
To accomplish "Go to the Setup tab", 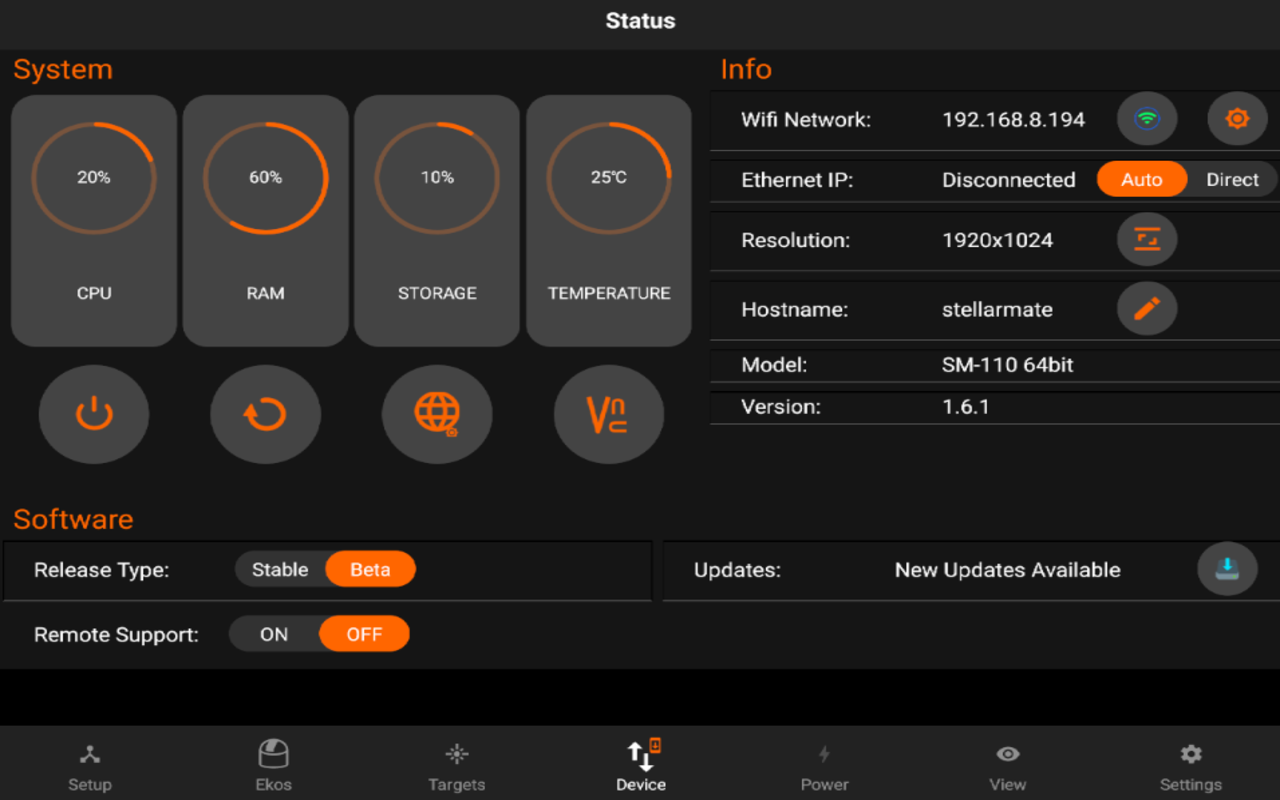I will (90, 767).
